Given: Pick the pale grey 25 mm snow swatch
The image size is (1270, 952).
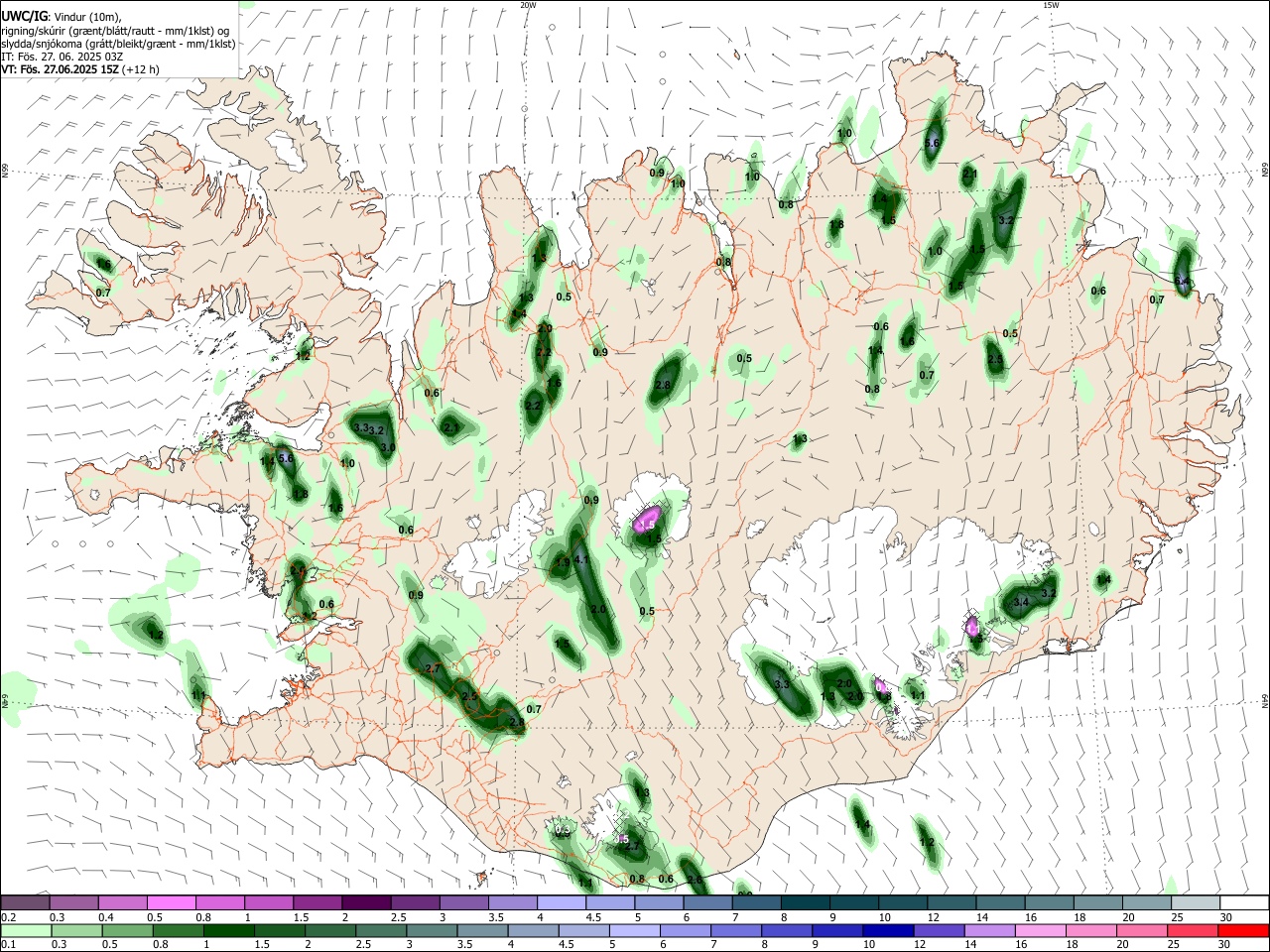Looking at the screenshot, I should (x=1196, y=902).
